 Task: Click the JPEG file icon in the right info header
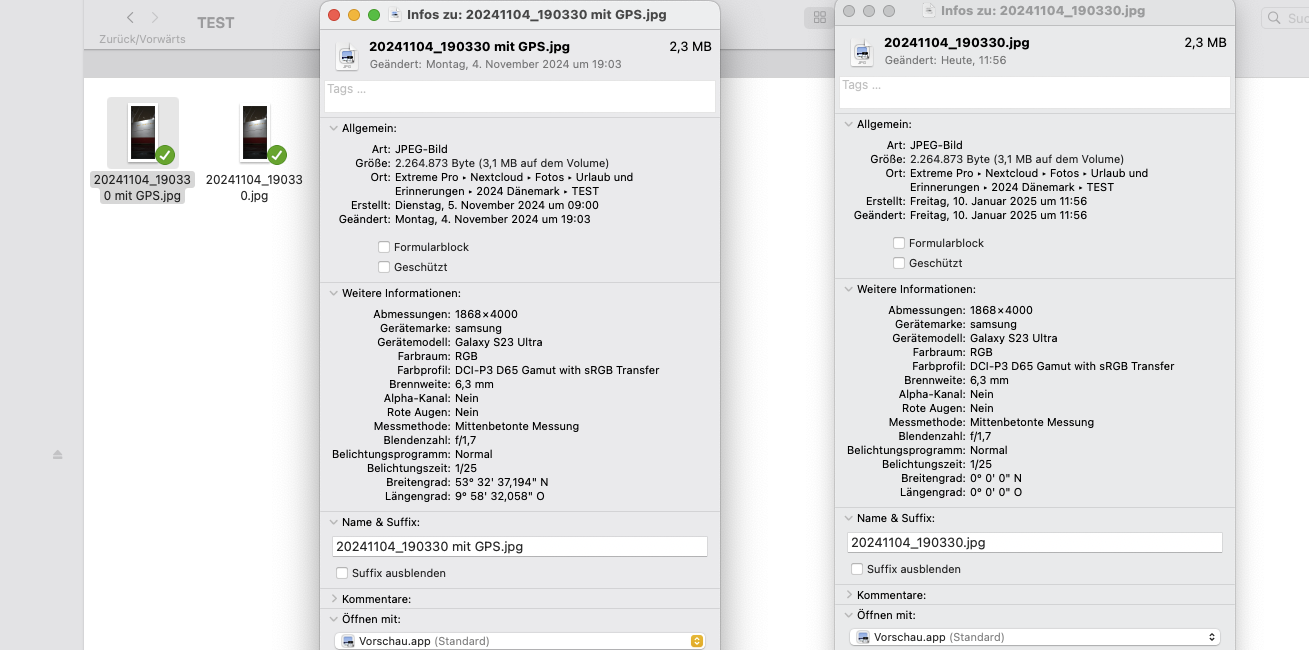coord(861,52)
